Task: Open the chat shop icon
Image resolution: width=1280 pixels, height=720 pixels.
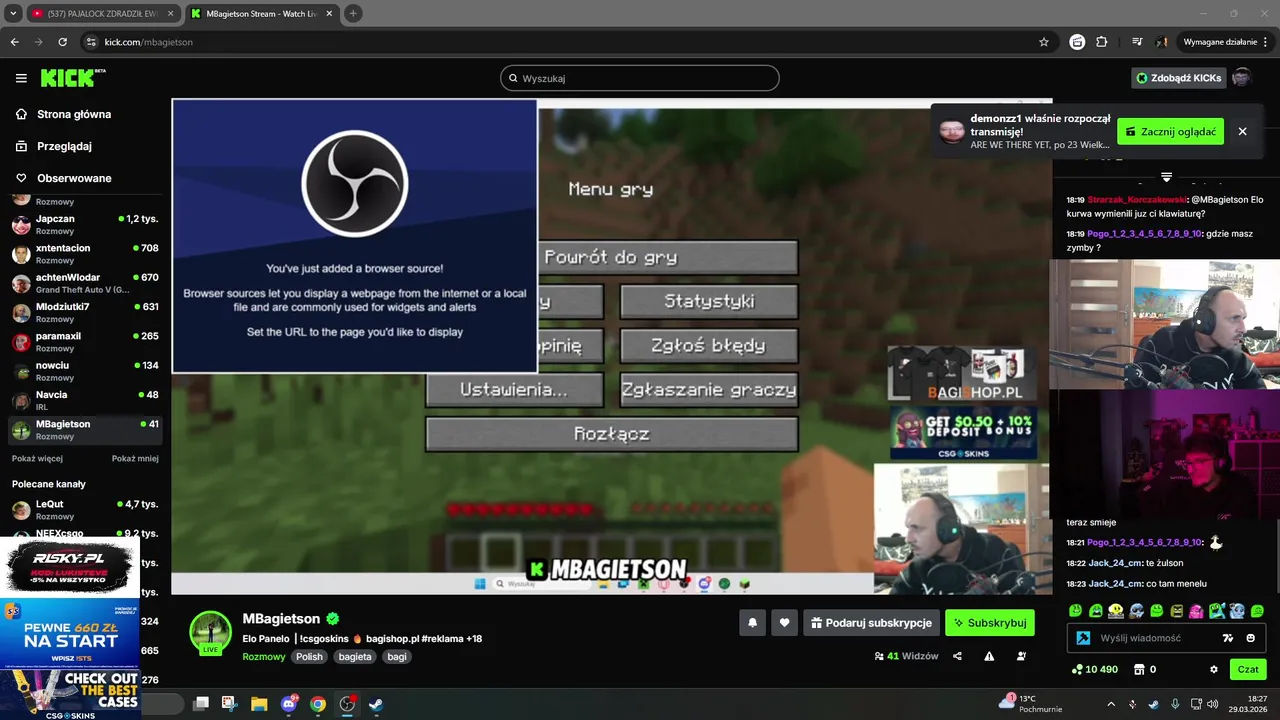Action: pyautogui.click(x=1138, y=669)
